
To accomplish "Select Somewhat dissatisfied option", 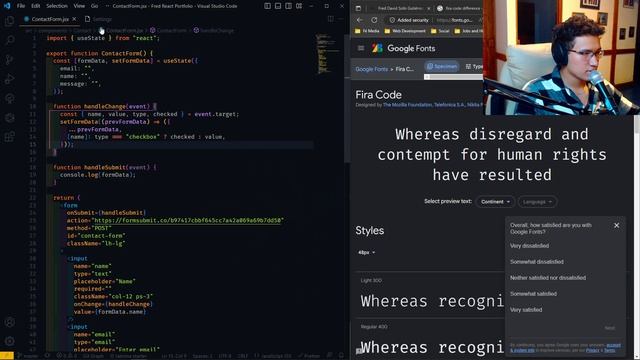I will pos(536,262).
